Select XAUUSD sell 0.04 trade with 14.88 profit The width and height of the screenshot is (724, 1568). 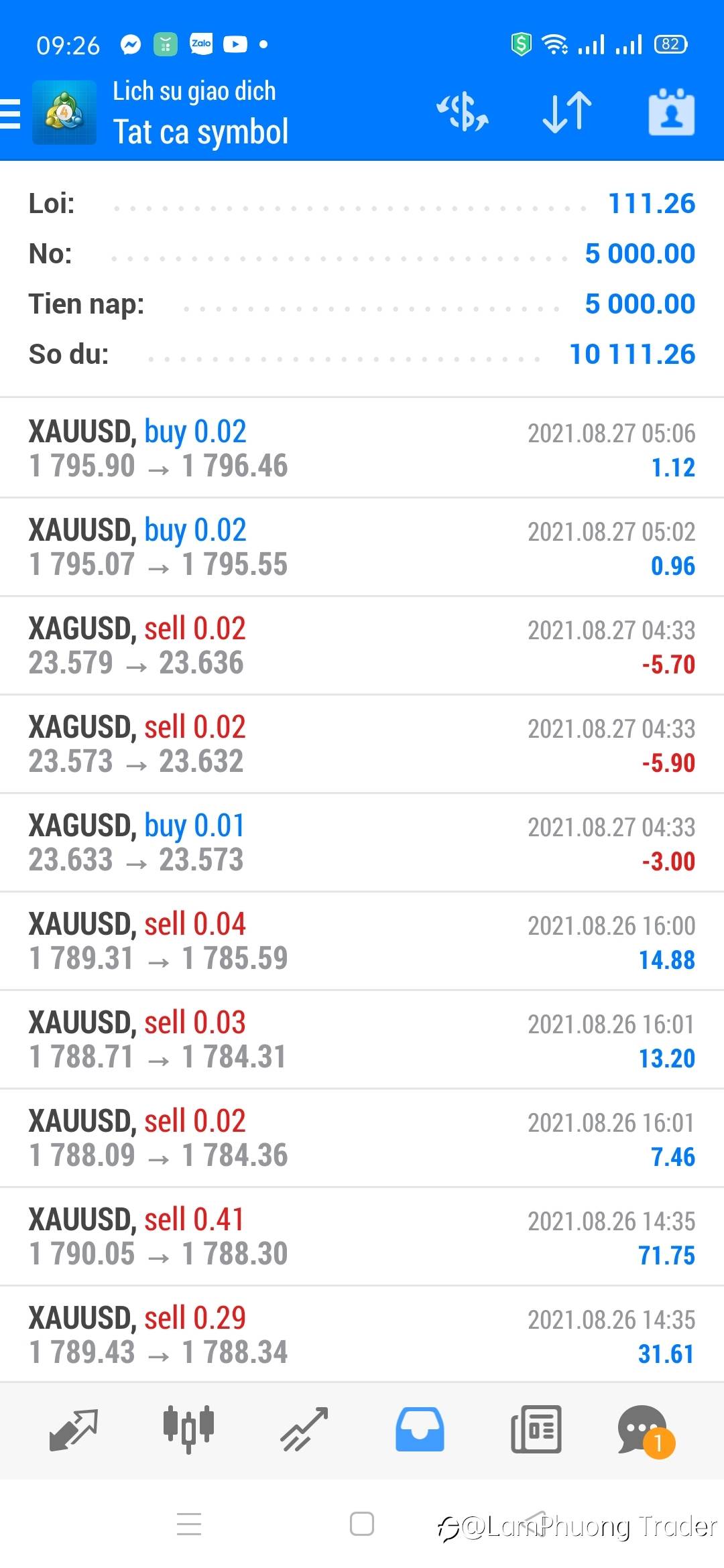[x=362, y=941]
